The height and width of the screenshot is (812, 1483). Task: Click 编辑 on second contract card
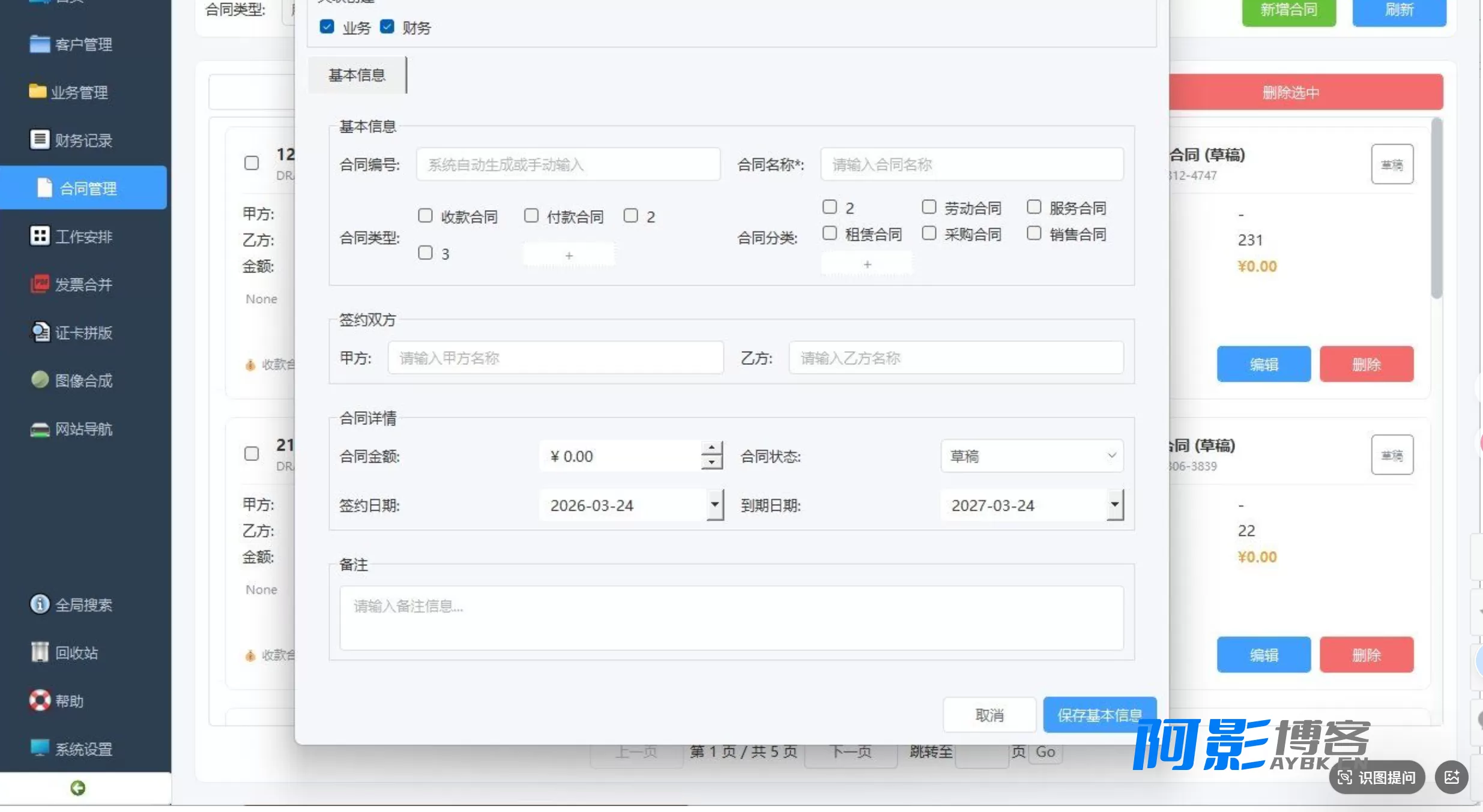click(1264, 654)
